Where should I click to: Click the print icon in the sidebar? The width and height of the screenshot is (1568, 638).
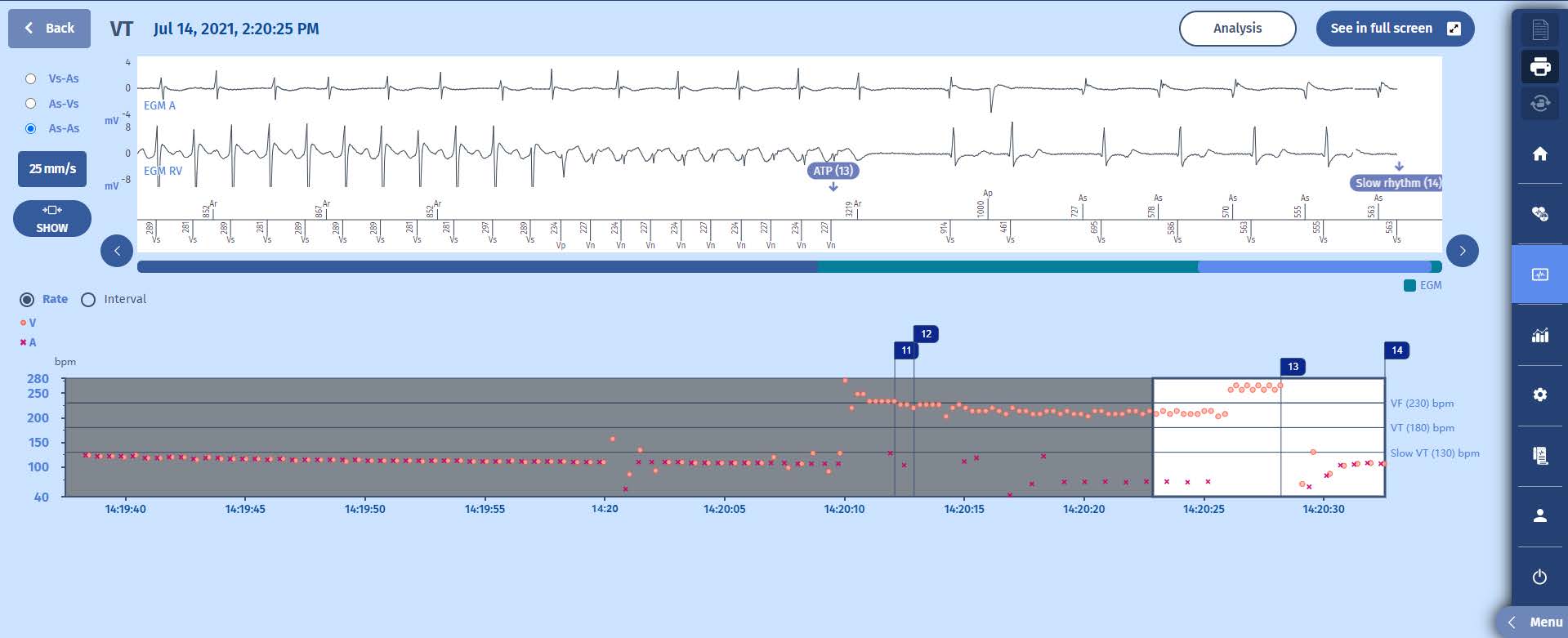pos(1539,66)
